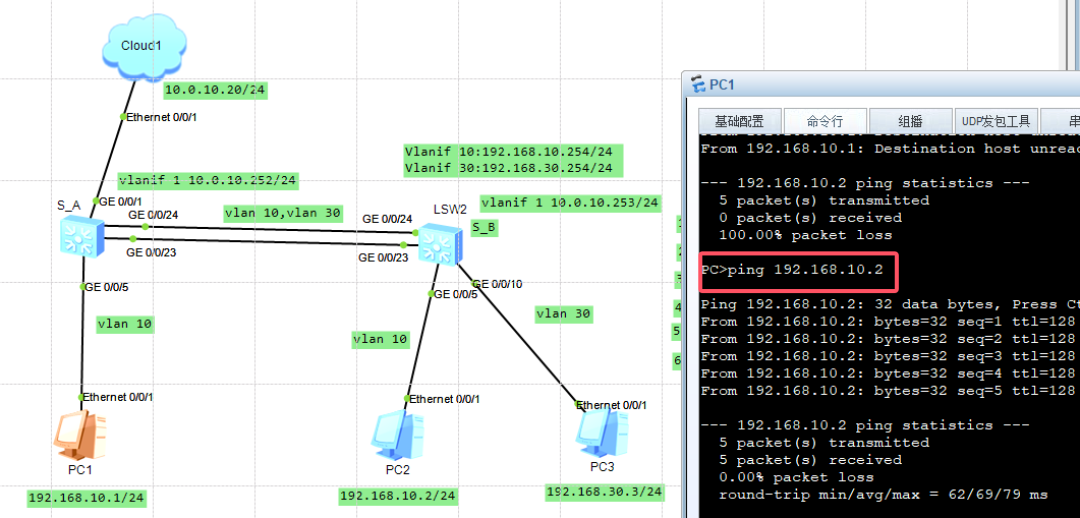The width and height of the screenshot is (1080, 518).
Task: Click LSW2 port label GE 0/0/23
Action: 383,258
